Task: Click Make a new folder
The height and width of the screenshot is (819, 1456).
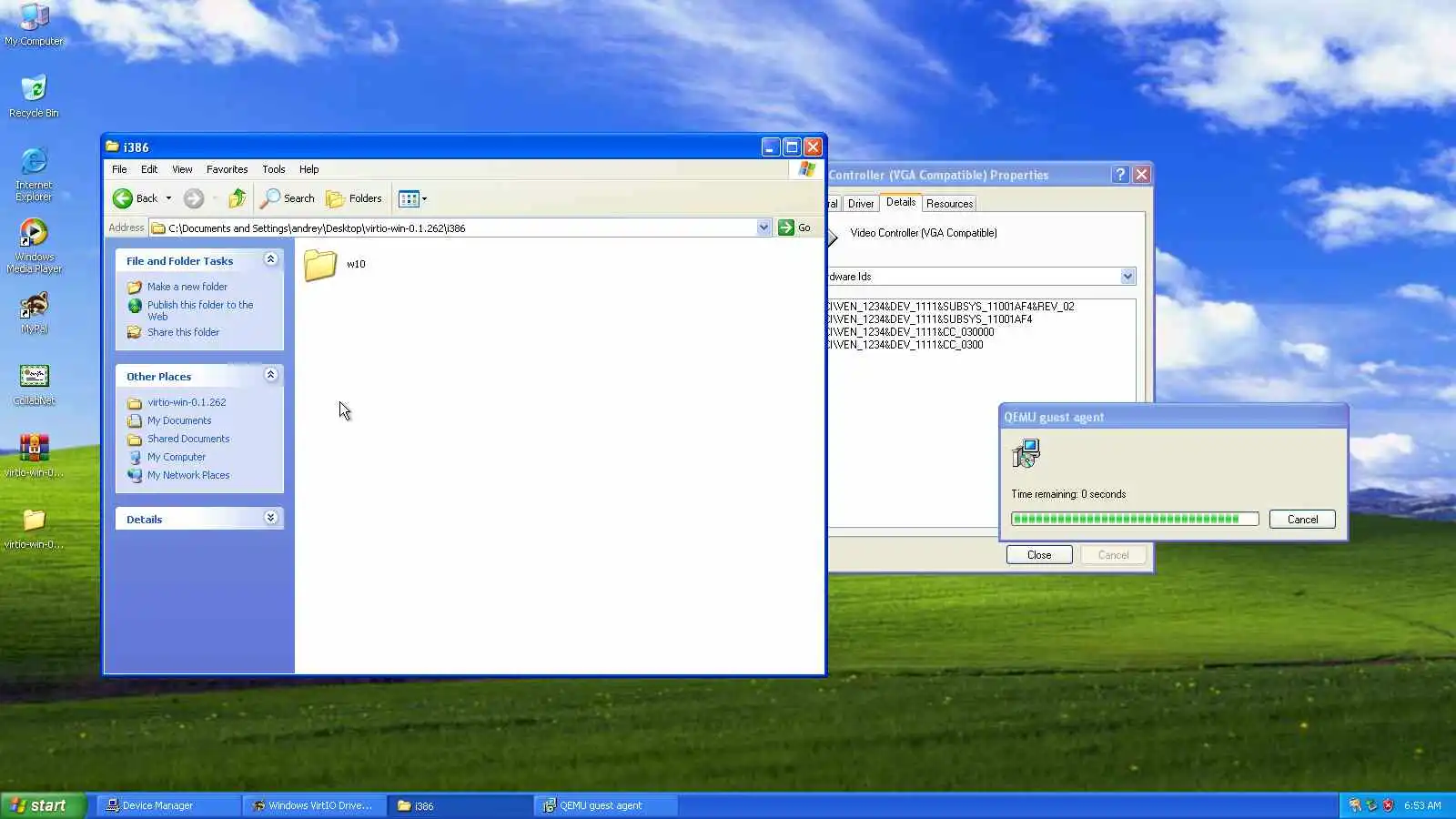Action: [187, 287]
